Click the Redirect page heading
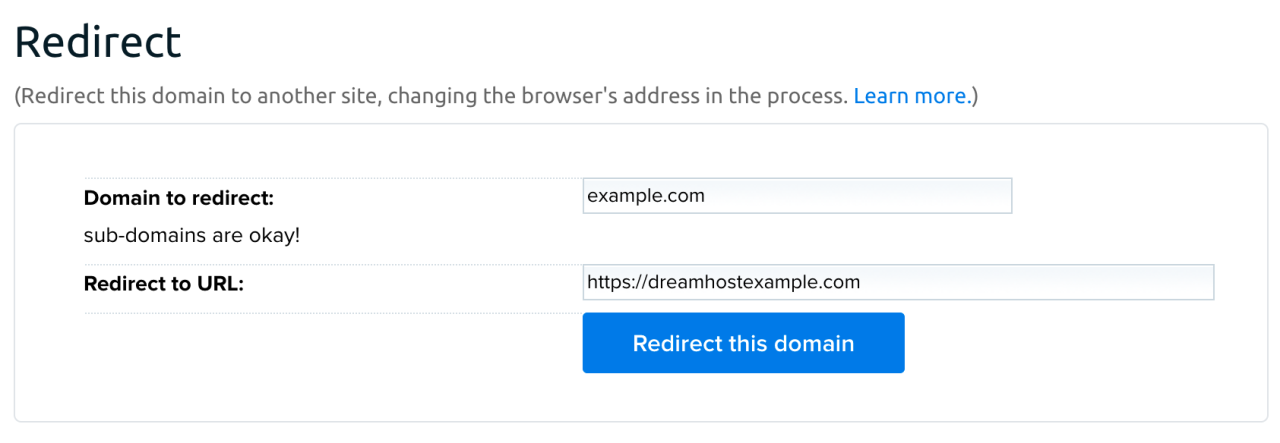The width and height of the screenshot is (1280, 443). pos(98,42)
